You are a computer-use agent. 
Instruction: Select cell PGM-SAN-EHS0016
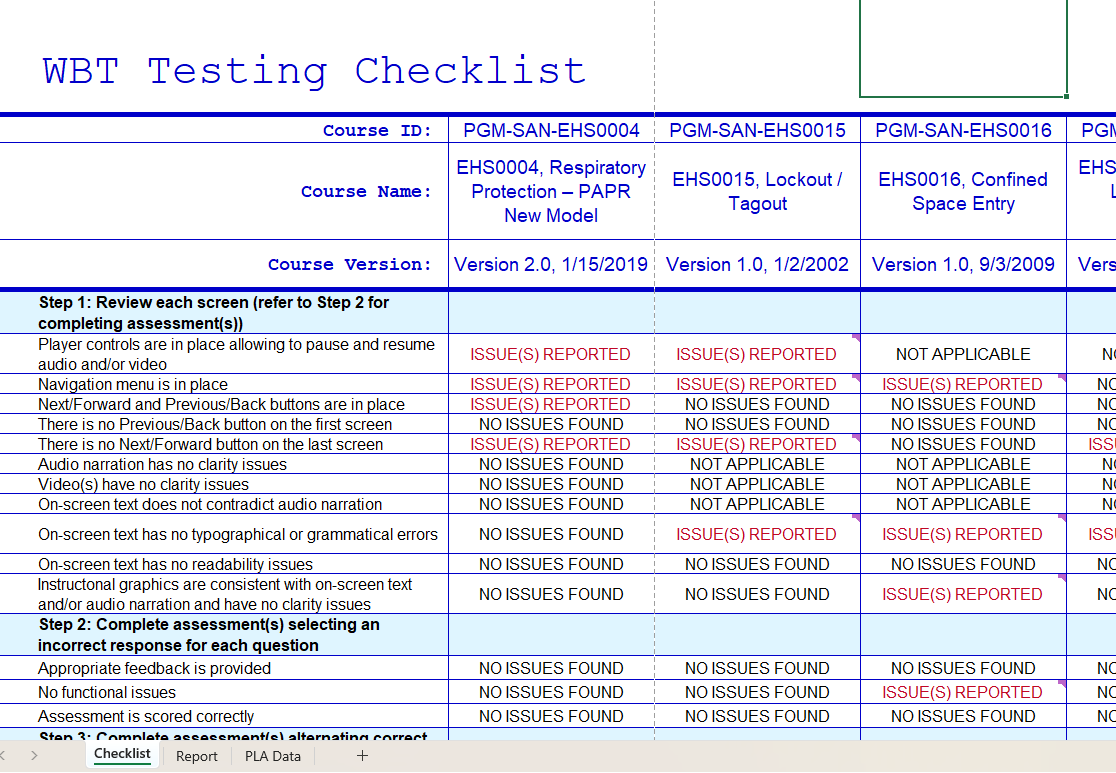coord(963,130)
